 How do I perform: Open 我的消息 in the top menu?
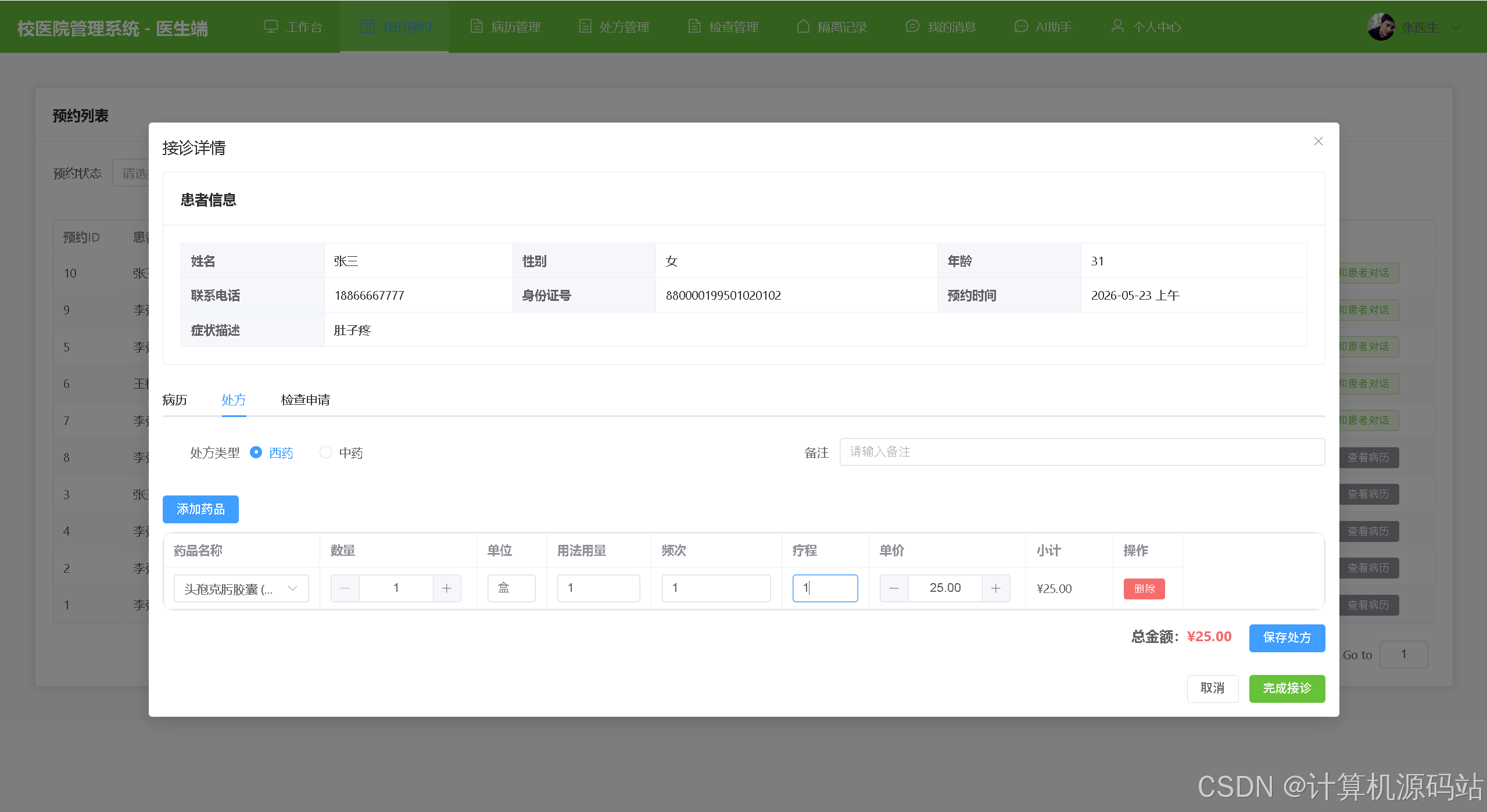tap(941, 27)
